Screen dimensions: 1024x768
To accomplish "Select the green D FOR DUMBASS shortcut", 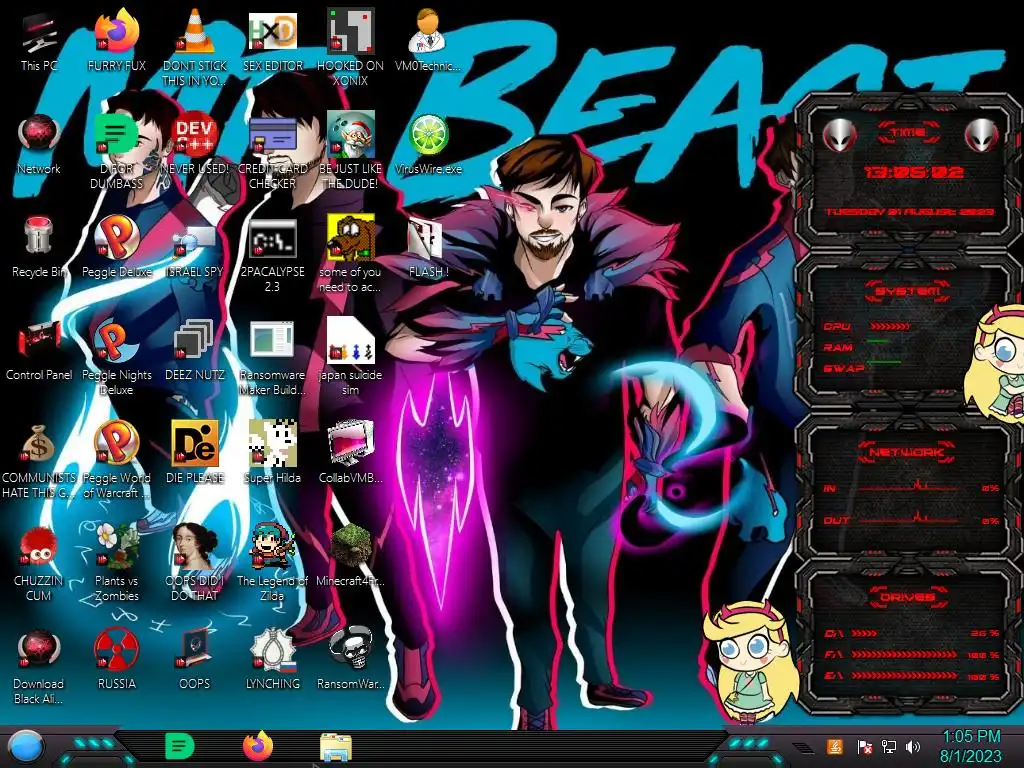I will click(x=116, y=150).
